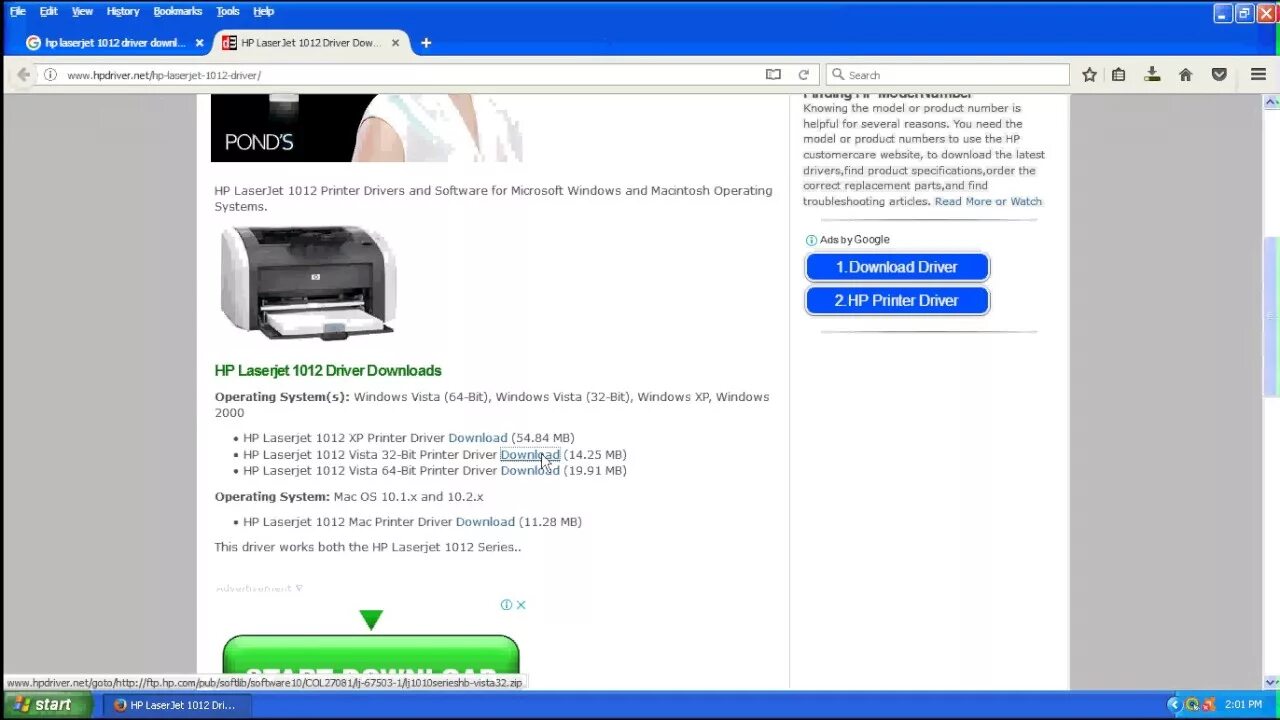
Task: Select the HP LaserJet 1012 Dri... taskbar button
Action: point(175,705)
